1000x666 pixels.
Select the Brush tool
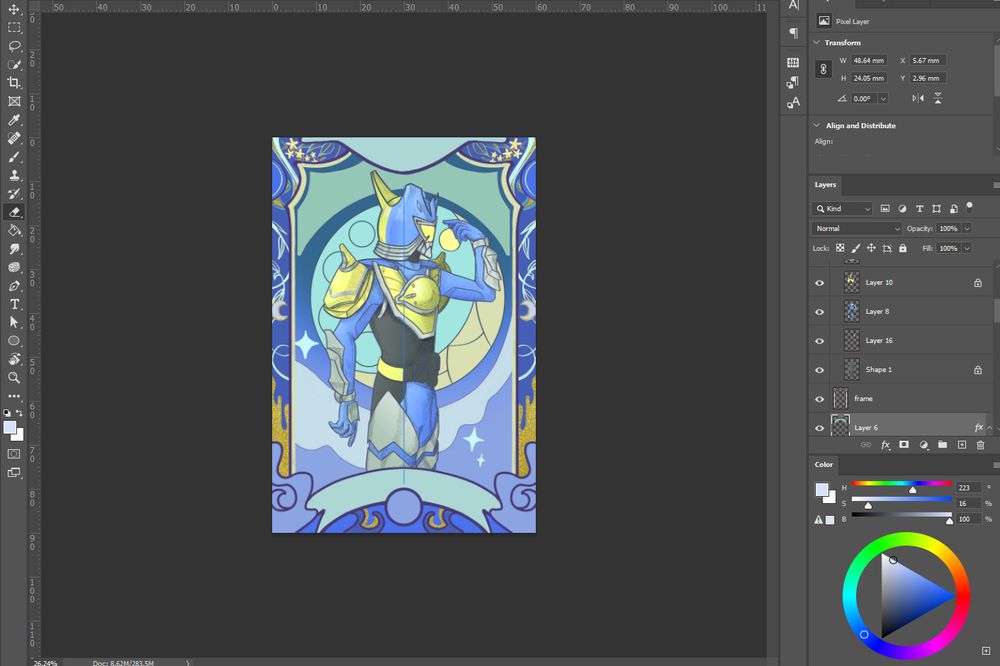[x=14, y=156]
